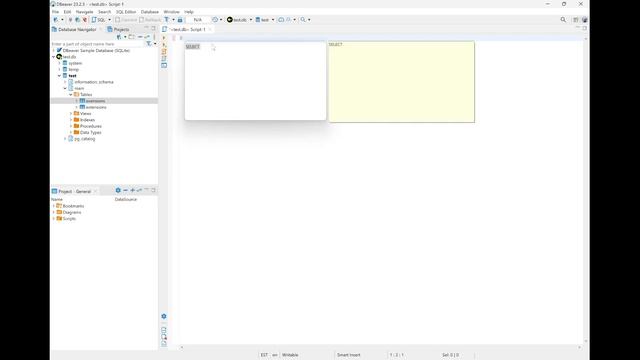Open the active connection test.db selector

[x=239, y=20]
